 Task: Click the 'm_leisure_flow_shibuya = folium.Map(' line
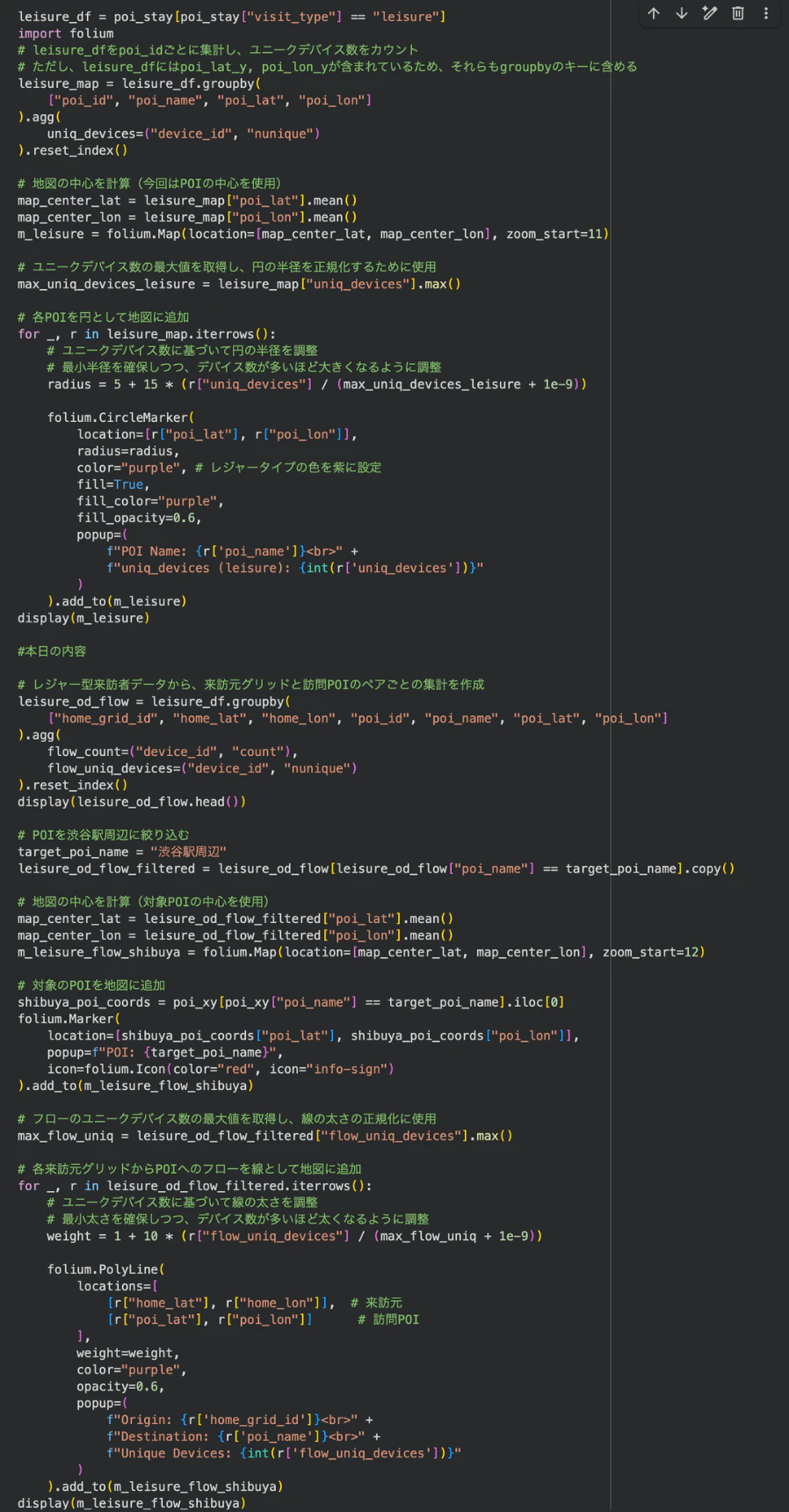[361, 952]
